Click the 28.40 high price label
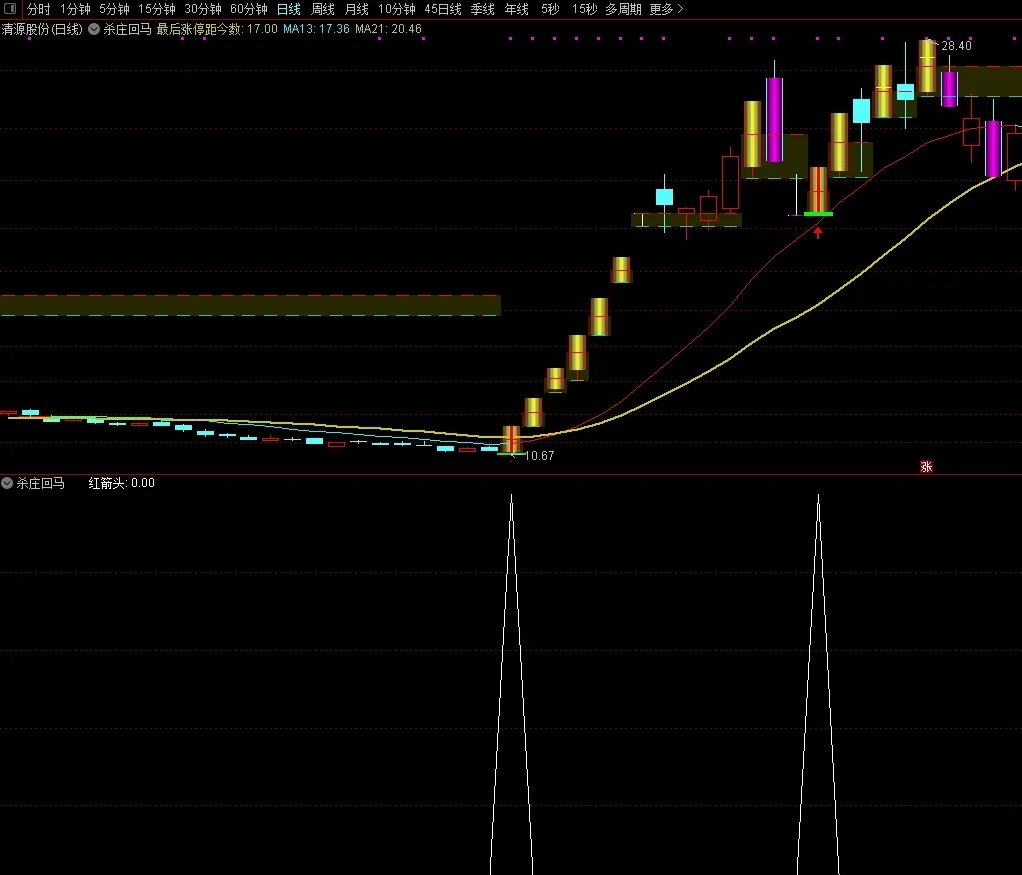The image size is (1022, 875). [x=956, y=46]
